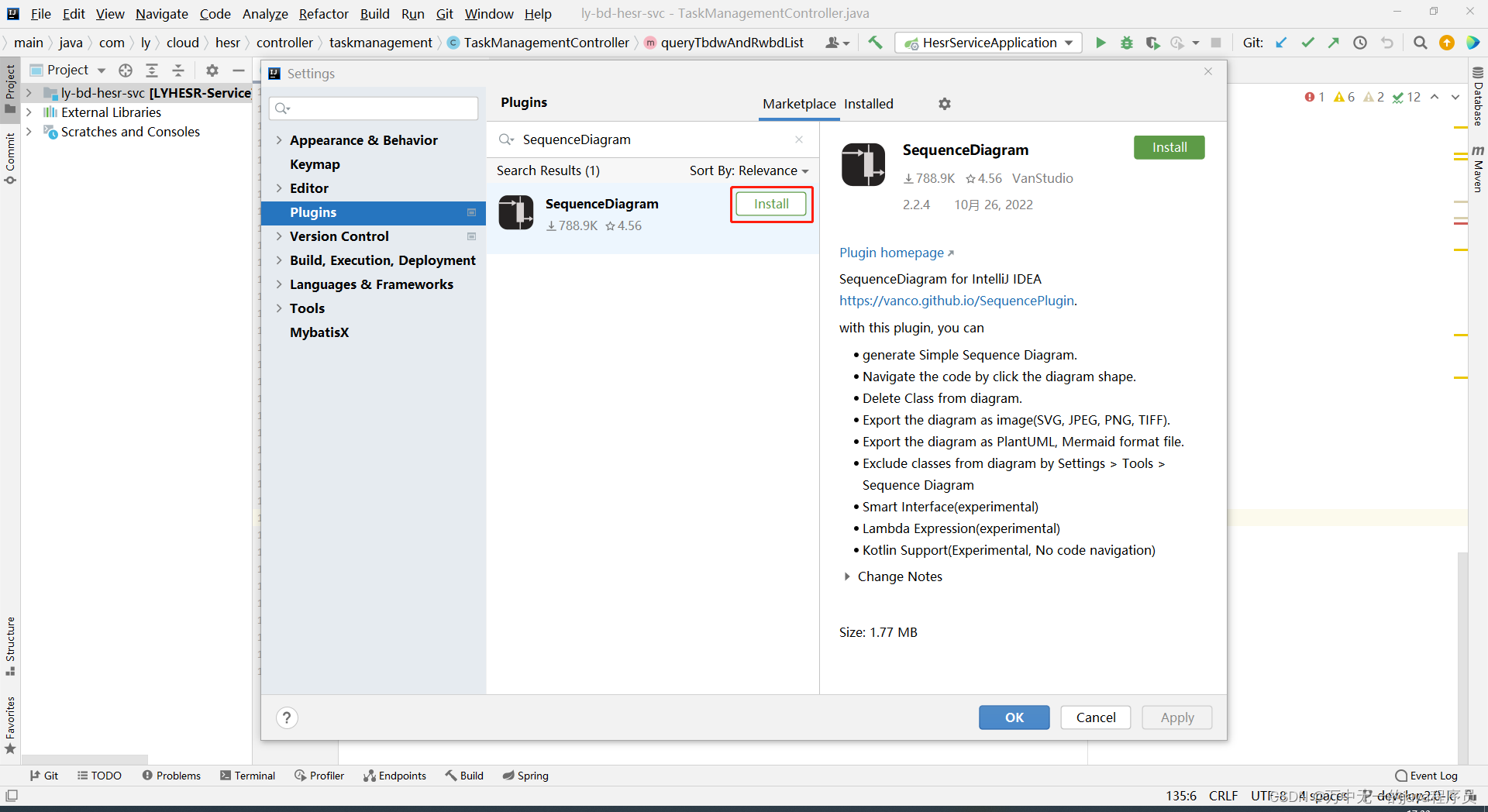Open the Commit tool window
The width and height of the screenshot is (1488, 812).
pos(10,158)
